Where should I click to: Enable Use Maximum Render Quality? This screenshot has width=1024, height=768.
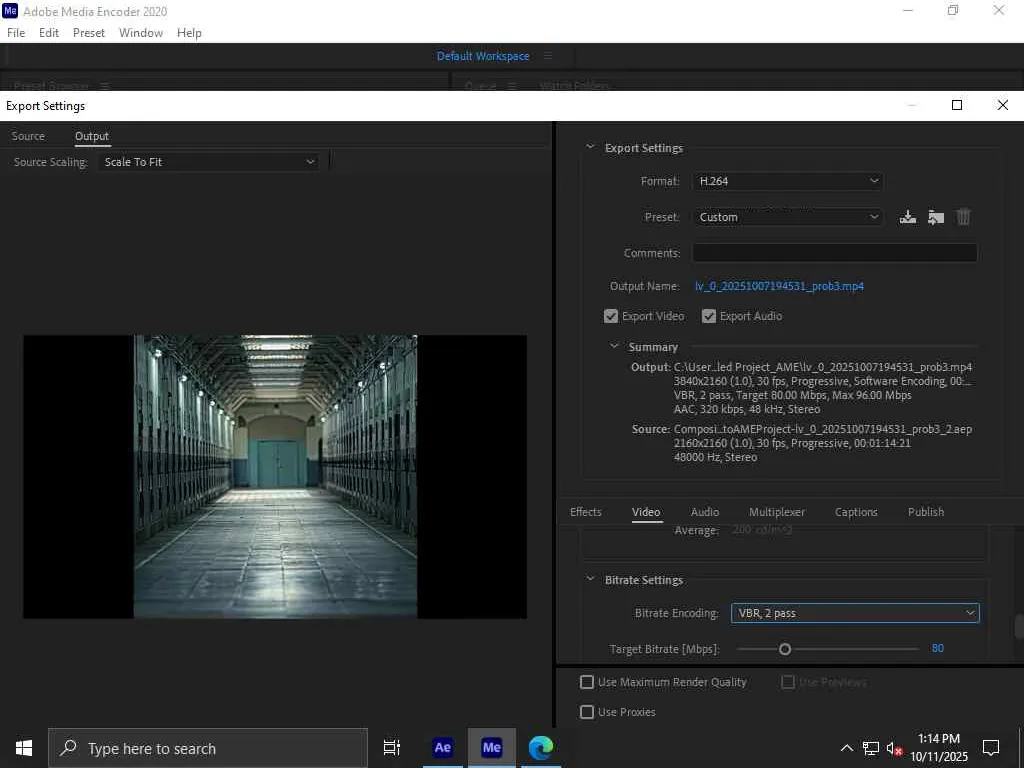click(587, 682)
